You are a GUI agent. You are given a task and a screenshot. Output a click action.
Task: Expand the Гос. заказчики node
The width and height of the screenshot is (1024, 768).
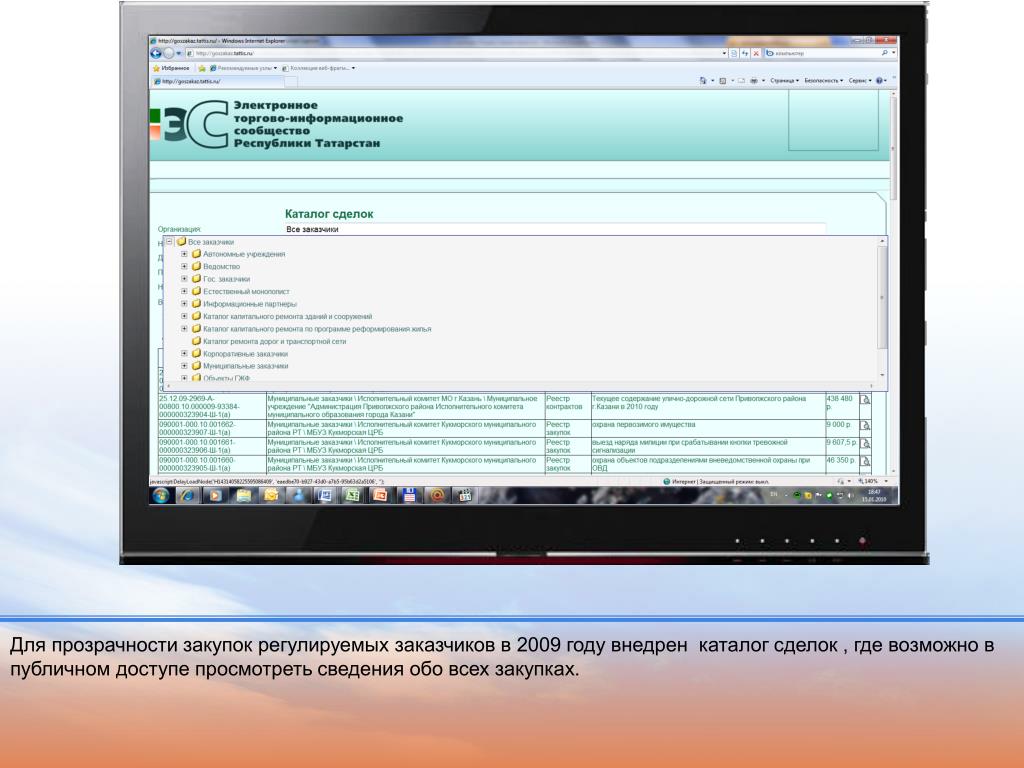[x=184, y=279]
